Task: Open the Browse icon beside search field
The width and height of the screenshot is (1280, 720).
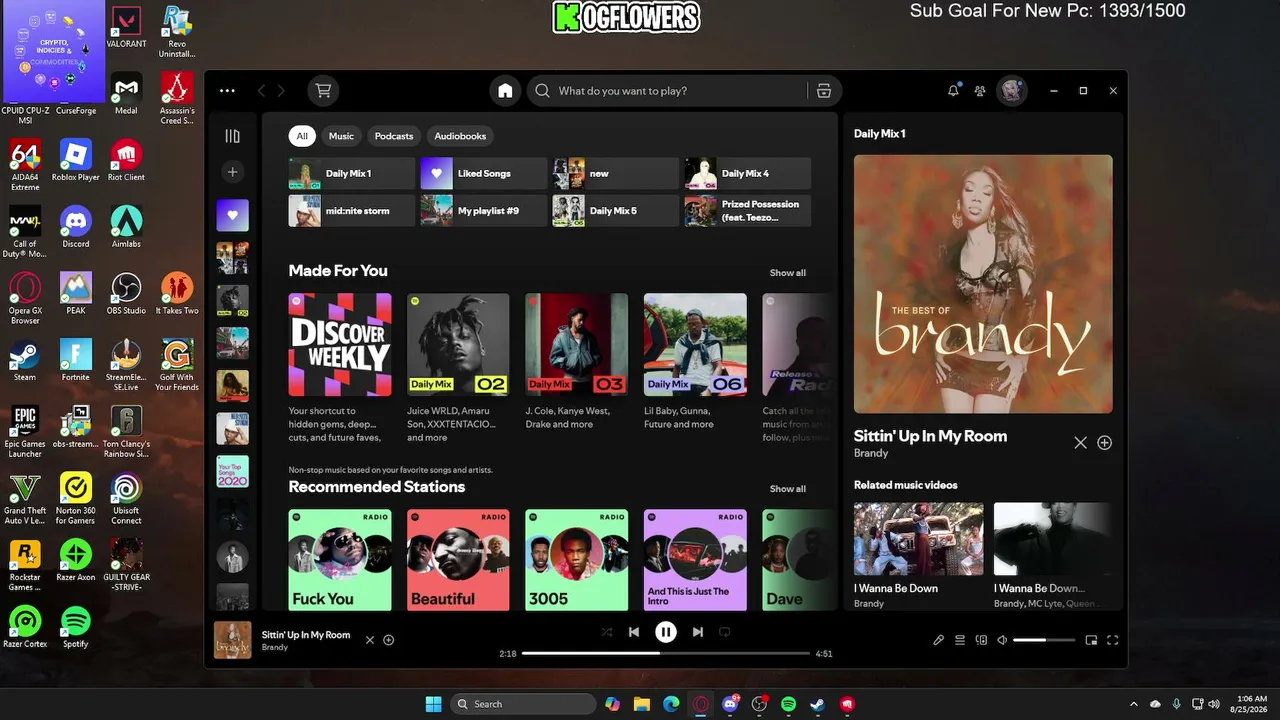Action: (824, 91)
